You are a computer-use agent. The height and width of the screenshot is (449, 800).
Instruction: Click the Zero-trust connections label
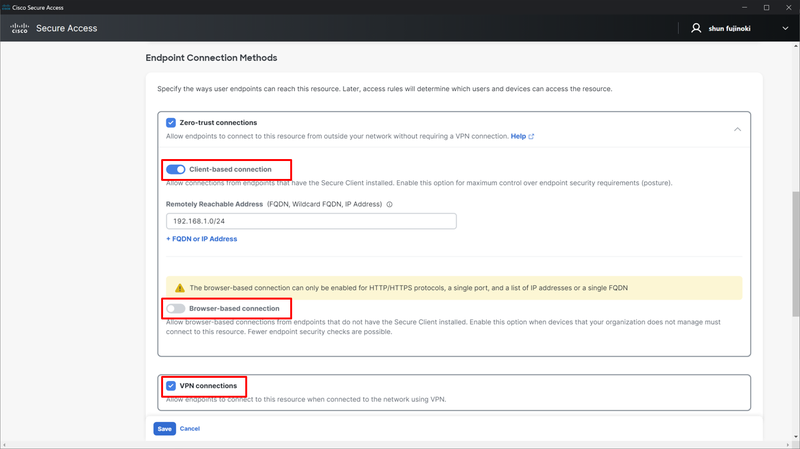218,122
